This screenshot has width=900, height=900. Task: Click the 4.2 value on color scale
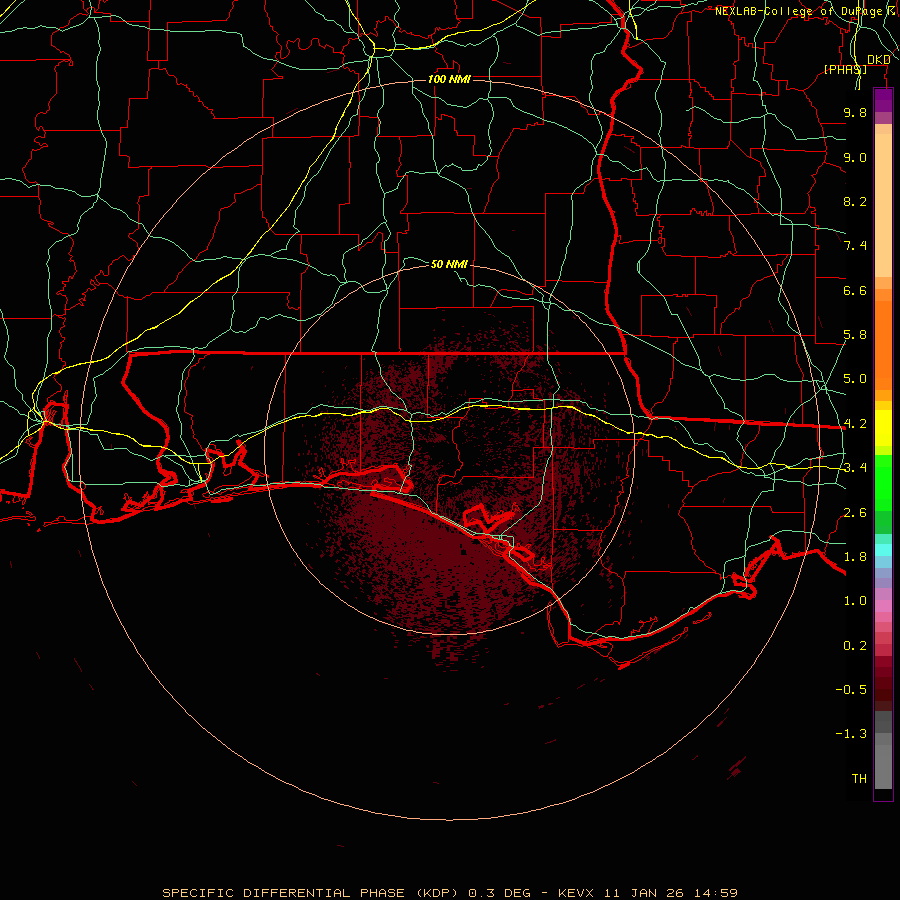point(855,424)
